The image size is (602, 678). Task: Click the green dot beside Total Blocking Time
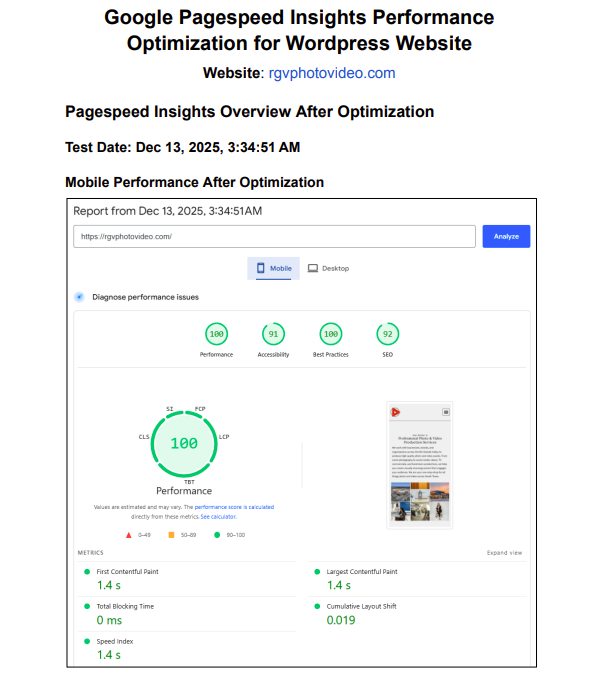coord(87,607)
